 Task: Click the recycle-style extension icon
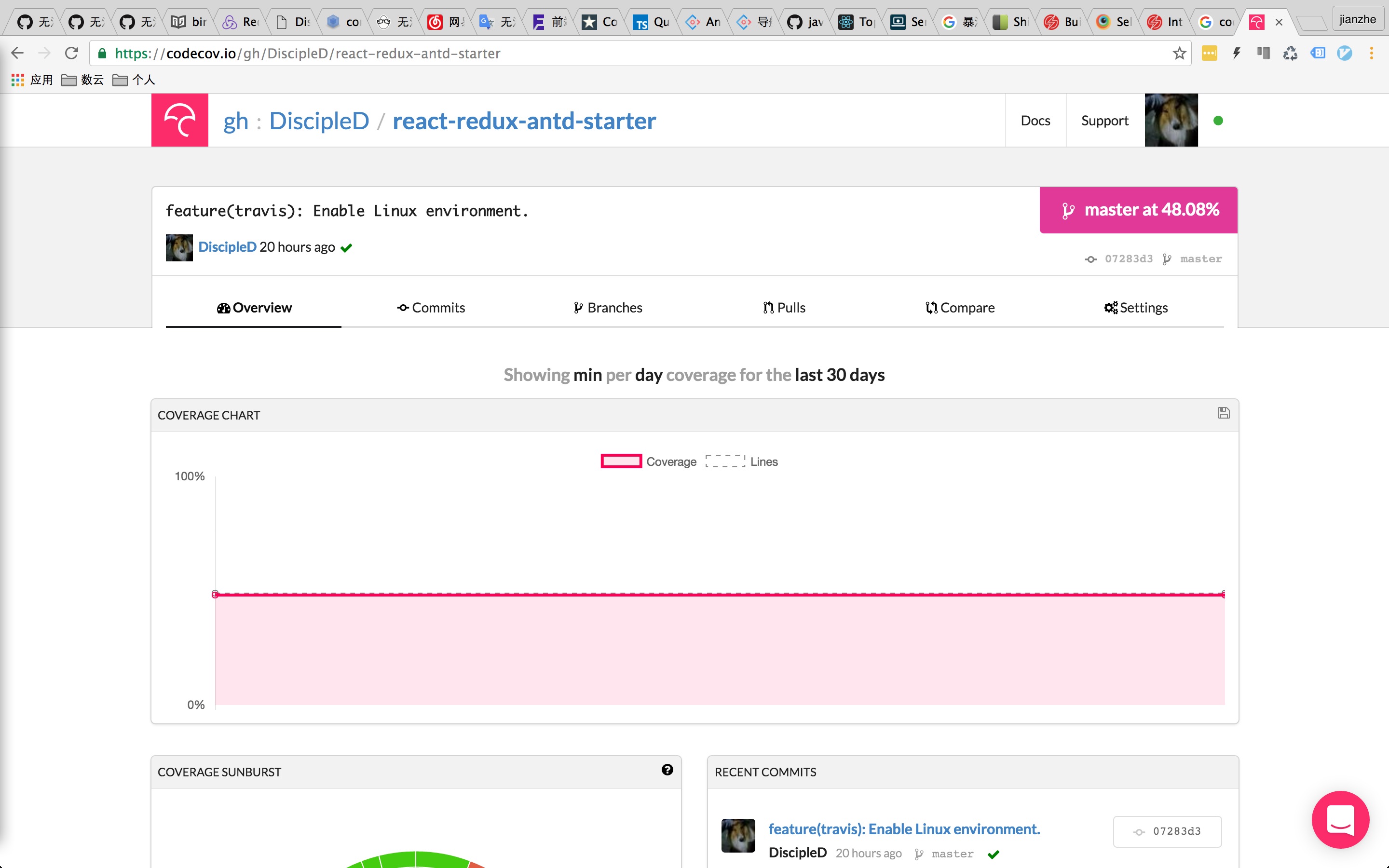coord(1290,54)
